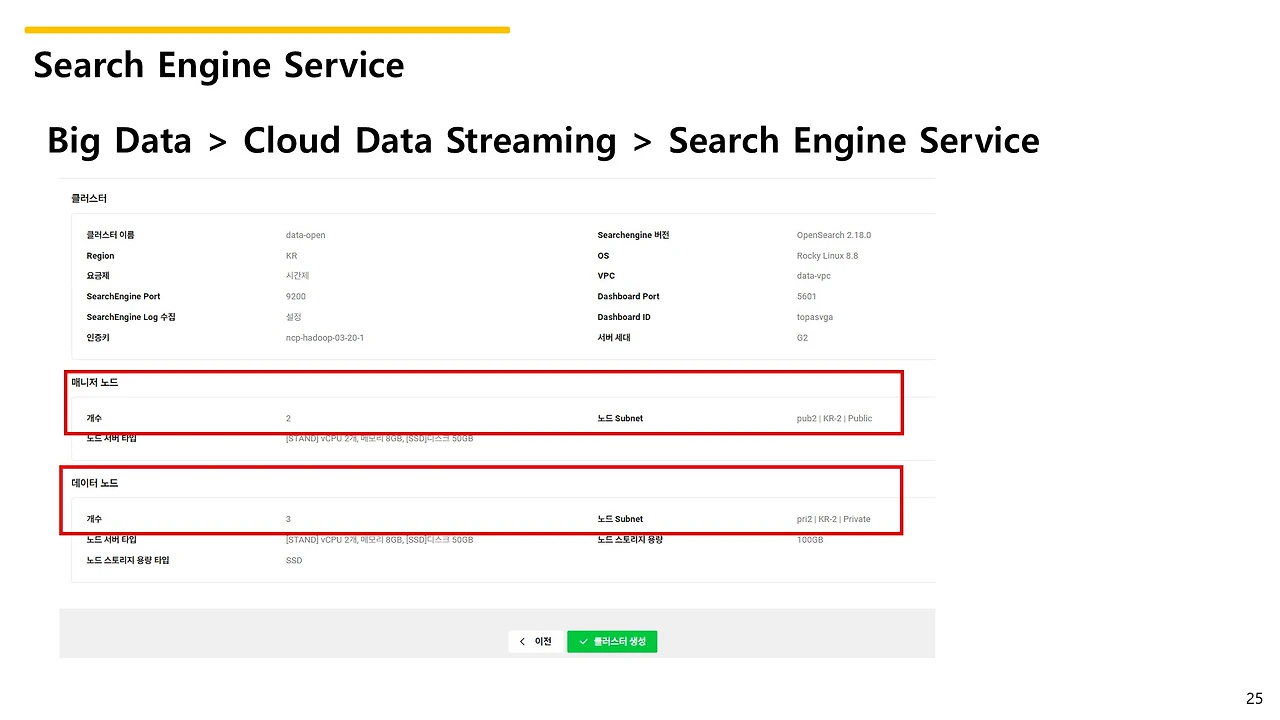Select the 설정 log collection value
The width and height of the screenshot is (1280, 720).
[294, 317]
